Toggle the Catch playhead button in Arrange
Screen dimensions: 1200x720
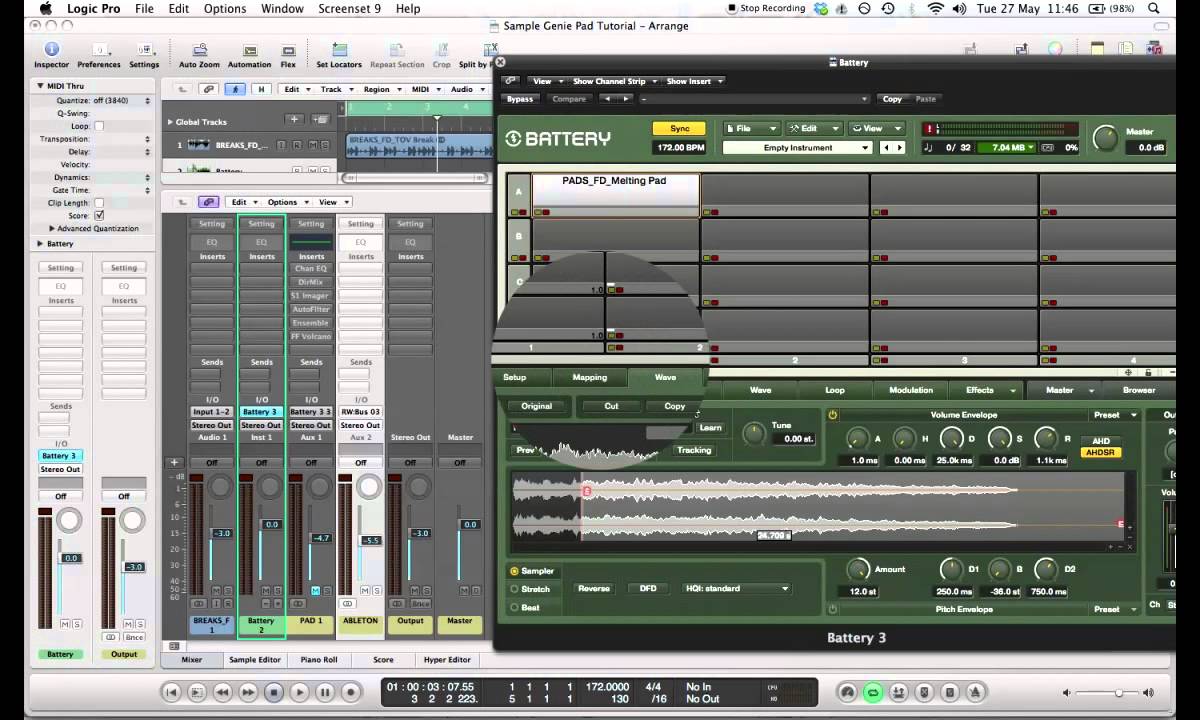(x=236, y=89)
